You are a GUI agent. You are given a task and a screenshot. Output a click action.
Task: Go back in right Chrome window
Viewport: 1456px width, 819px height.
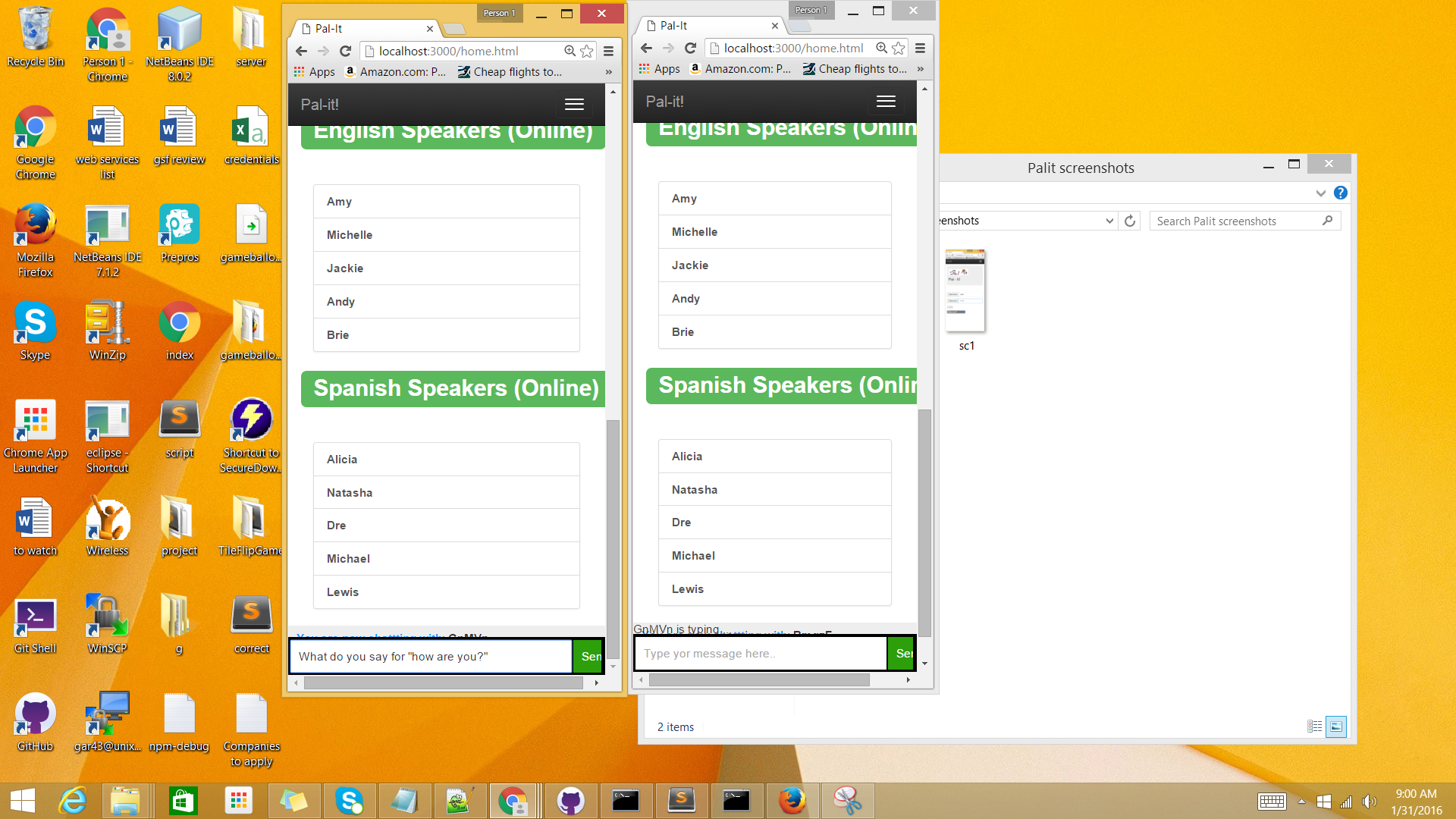coord(646,48)
